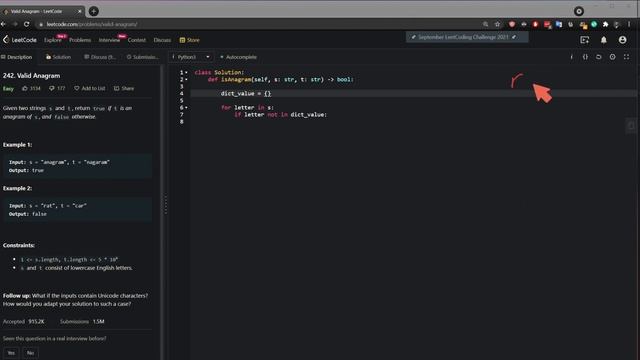Viewport: 640px width, 360px height.
Task: Click the dict_value = {} code line
Action: [246, 93]
